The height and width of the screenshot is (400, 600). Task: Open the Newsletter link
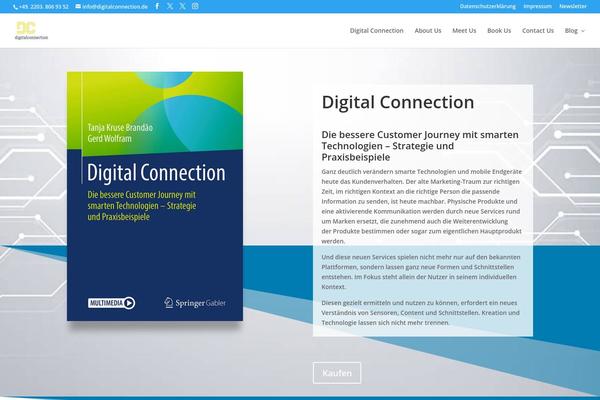pyautogui.click(x=573, y=6)
